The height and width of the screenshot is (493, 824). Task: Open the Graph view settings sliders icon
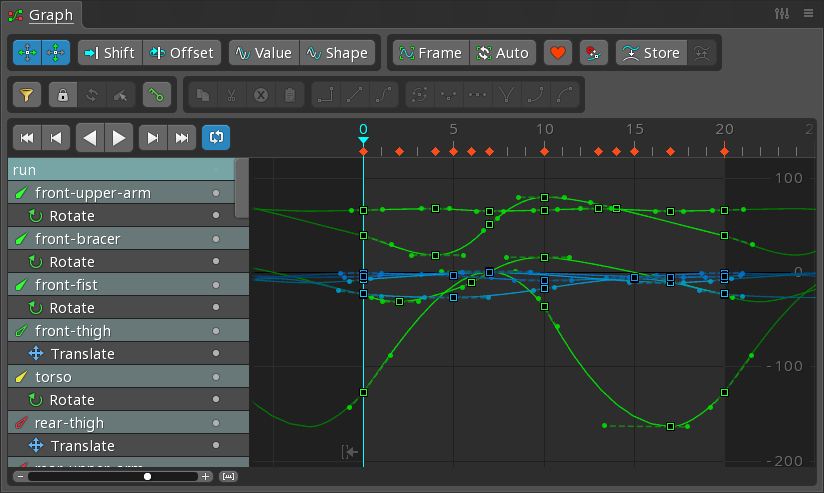point(782,13)
